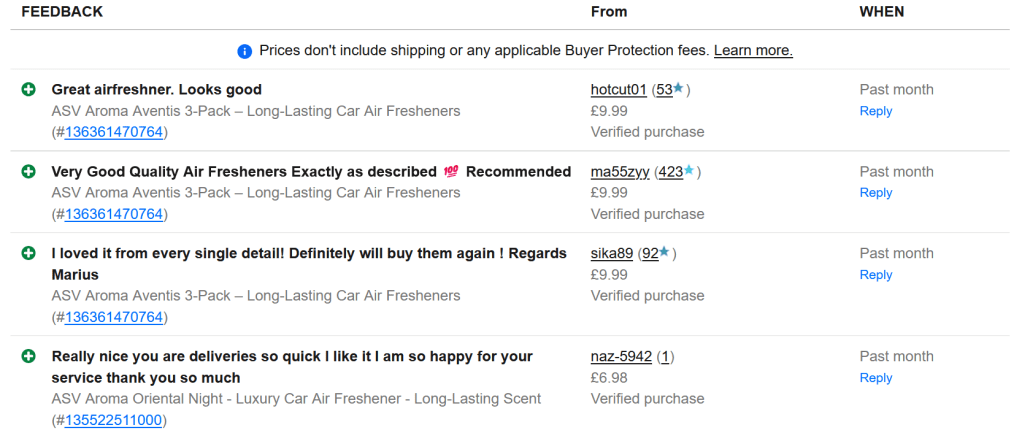Screen dimensions: 1022x433
Task: Click the star icon next to sika89's score
Action: click(664, 253)
